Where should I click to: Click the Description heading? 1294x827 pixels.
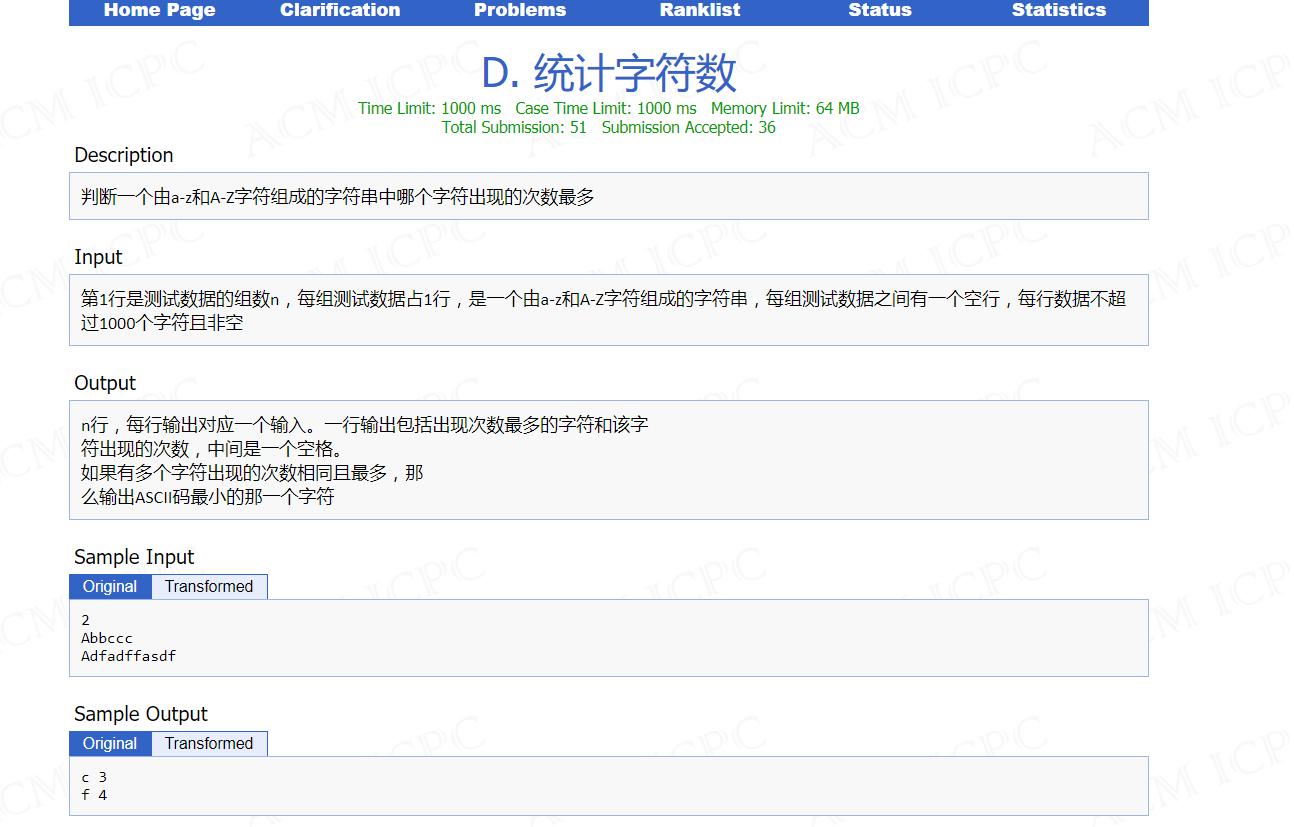(124, 155)
